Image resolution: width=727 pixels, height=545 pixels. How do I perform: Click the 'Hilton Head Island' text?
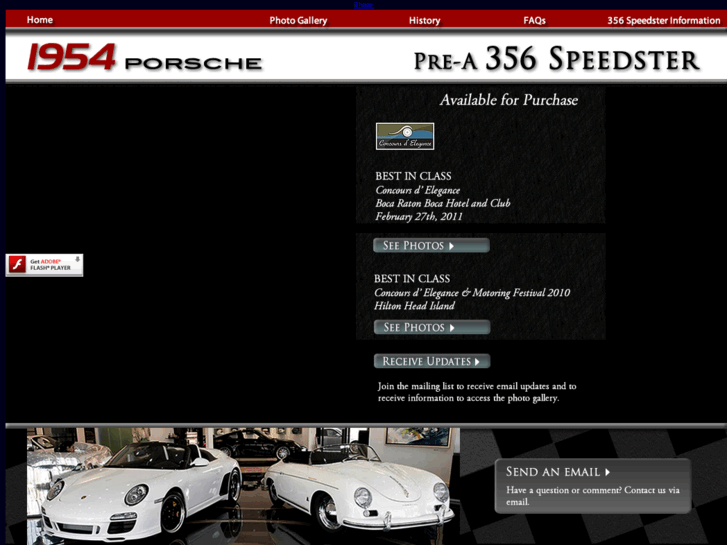coord(415,306)
